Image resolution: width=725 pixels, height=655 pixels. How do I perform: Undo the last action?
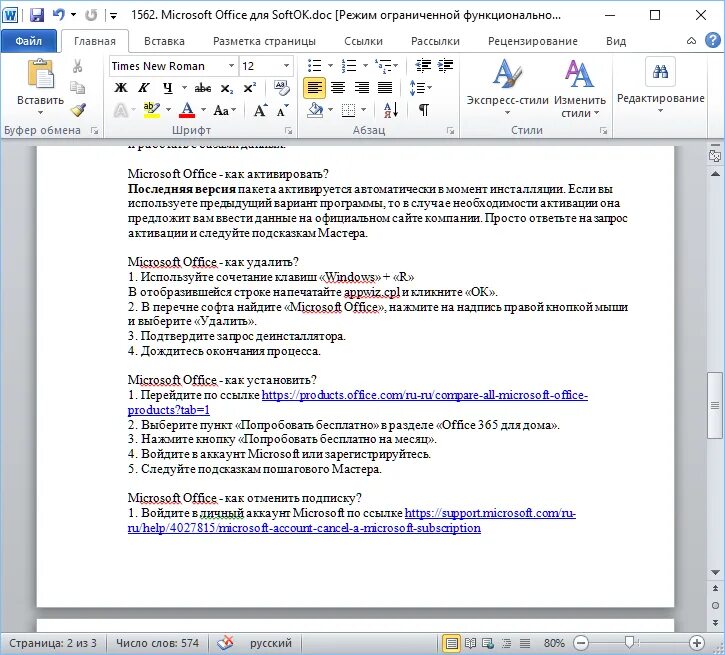pos(58,15)
